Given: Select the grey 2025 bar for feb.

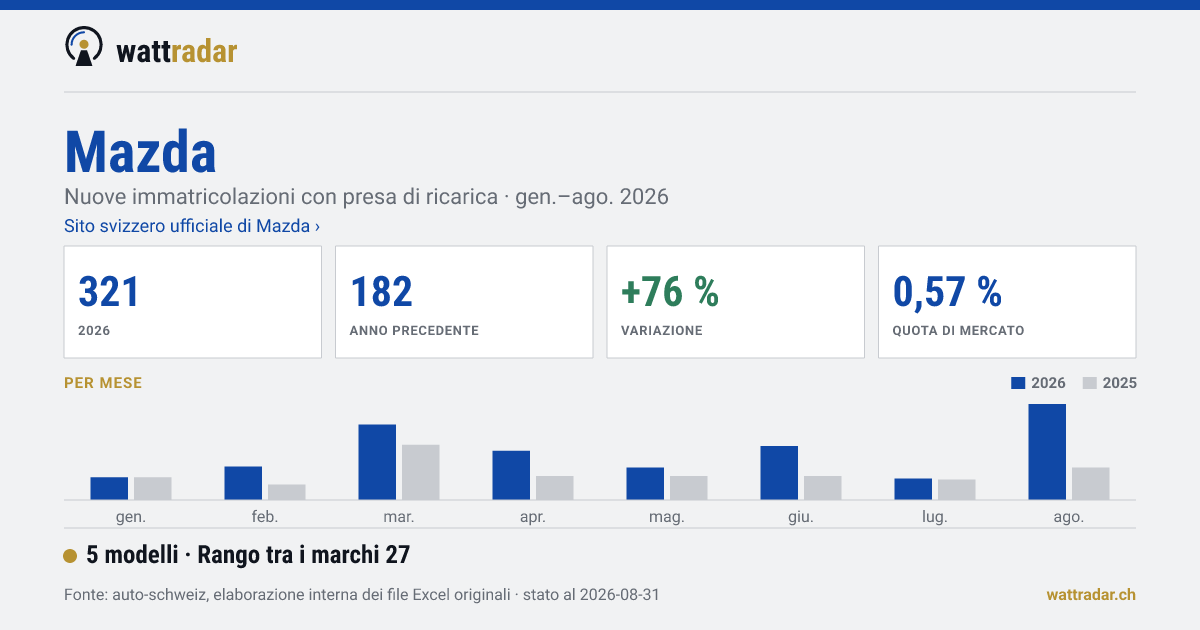Looking at the screenshot, I should point(287,492).
